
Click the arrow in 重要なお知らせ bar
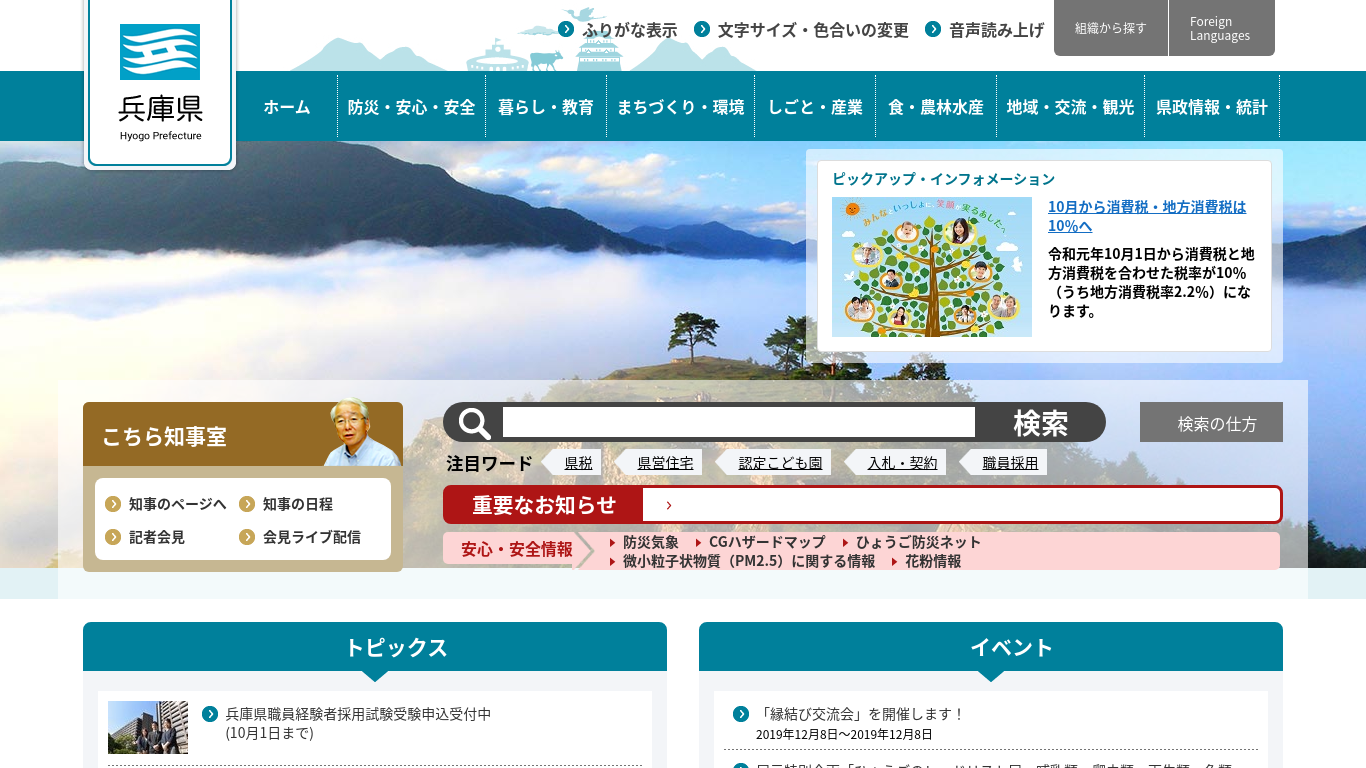(669, 505)
